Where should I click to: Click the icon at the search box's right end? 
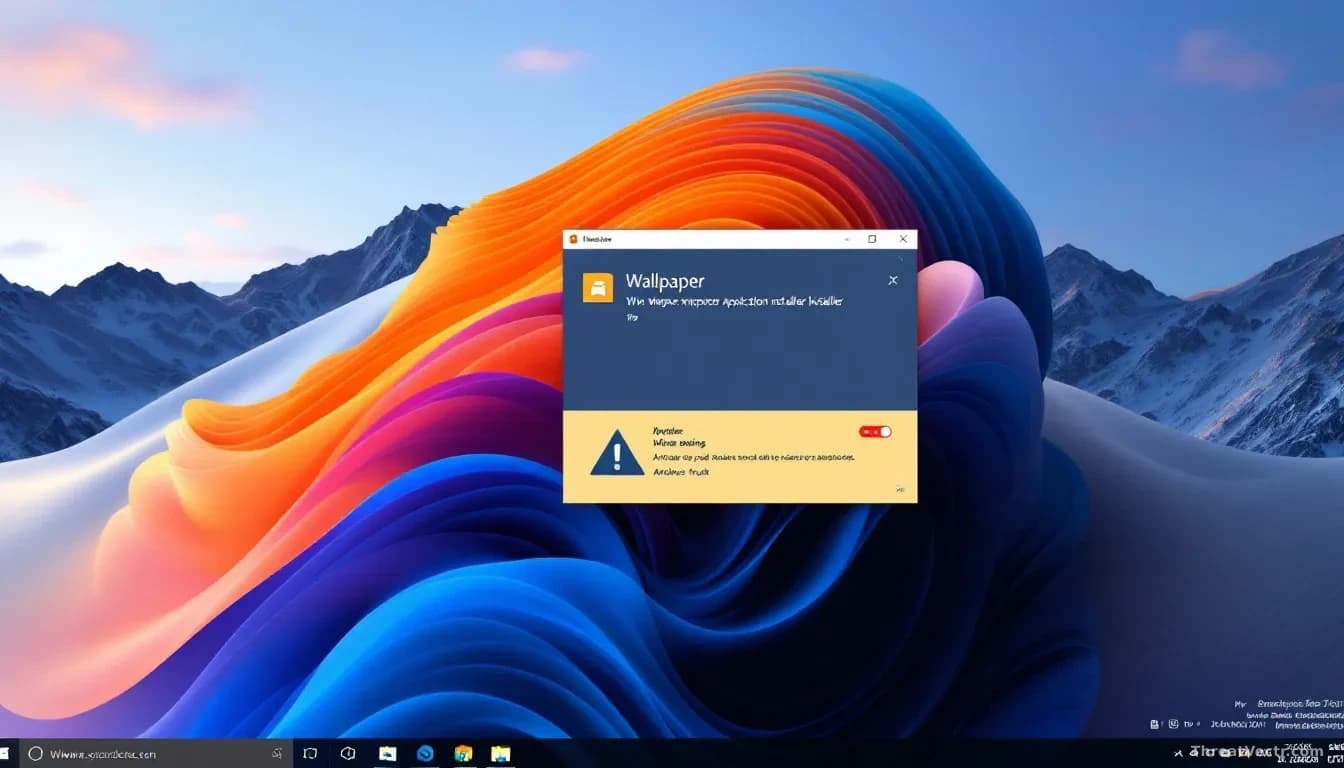tap(277, 753)
